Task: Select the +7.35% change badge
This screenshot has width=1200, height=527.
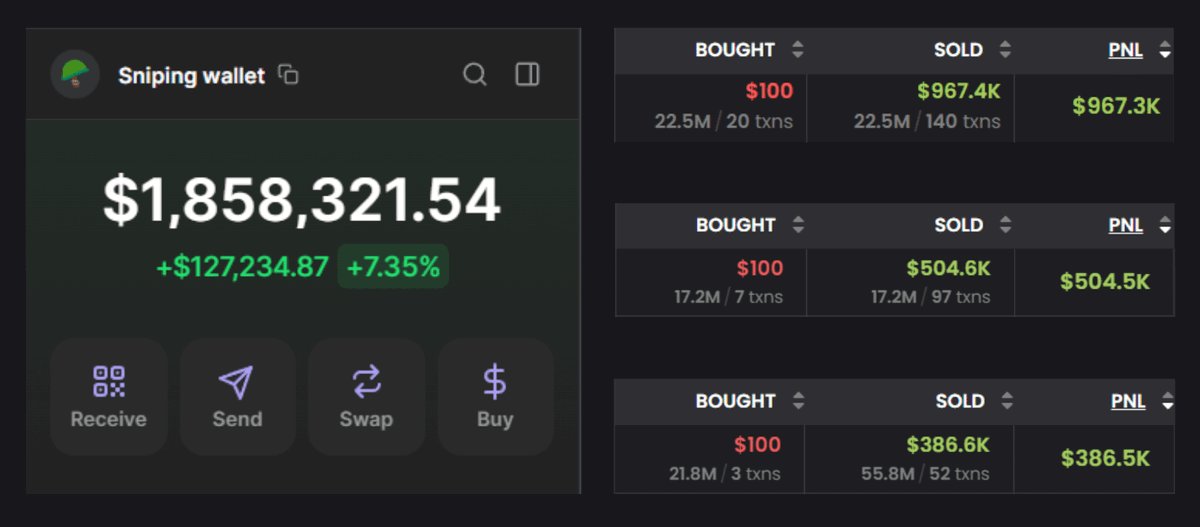Action: click(x=393, y=267)
